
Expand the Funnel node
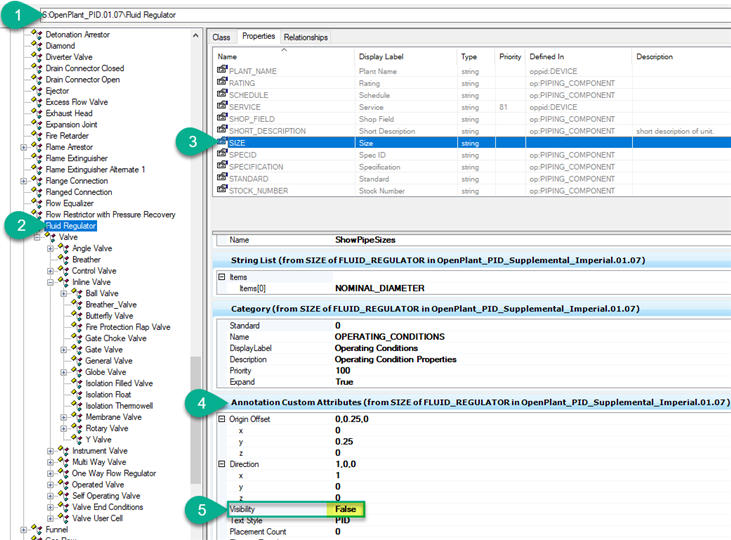[x=23, y=530]
